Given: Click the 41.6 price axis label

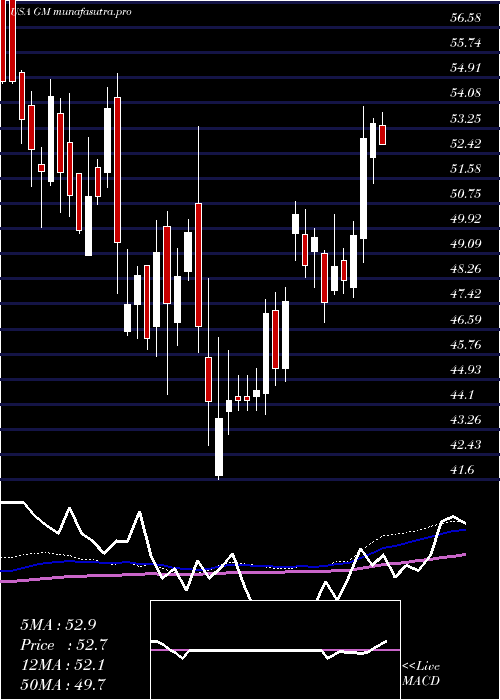Looking at the screenshot, I should (x=462, y=469).
